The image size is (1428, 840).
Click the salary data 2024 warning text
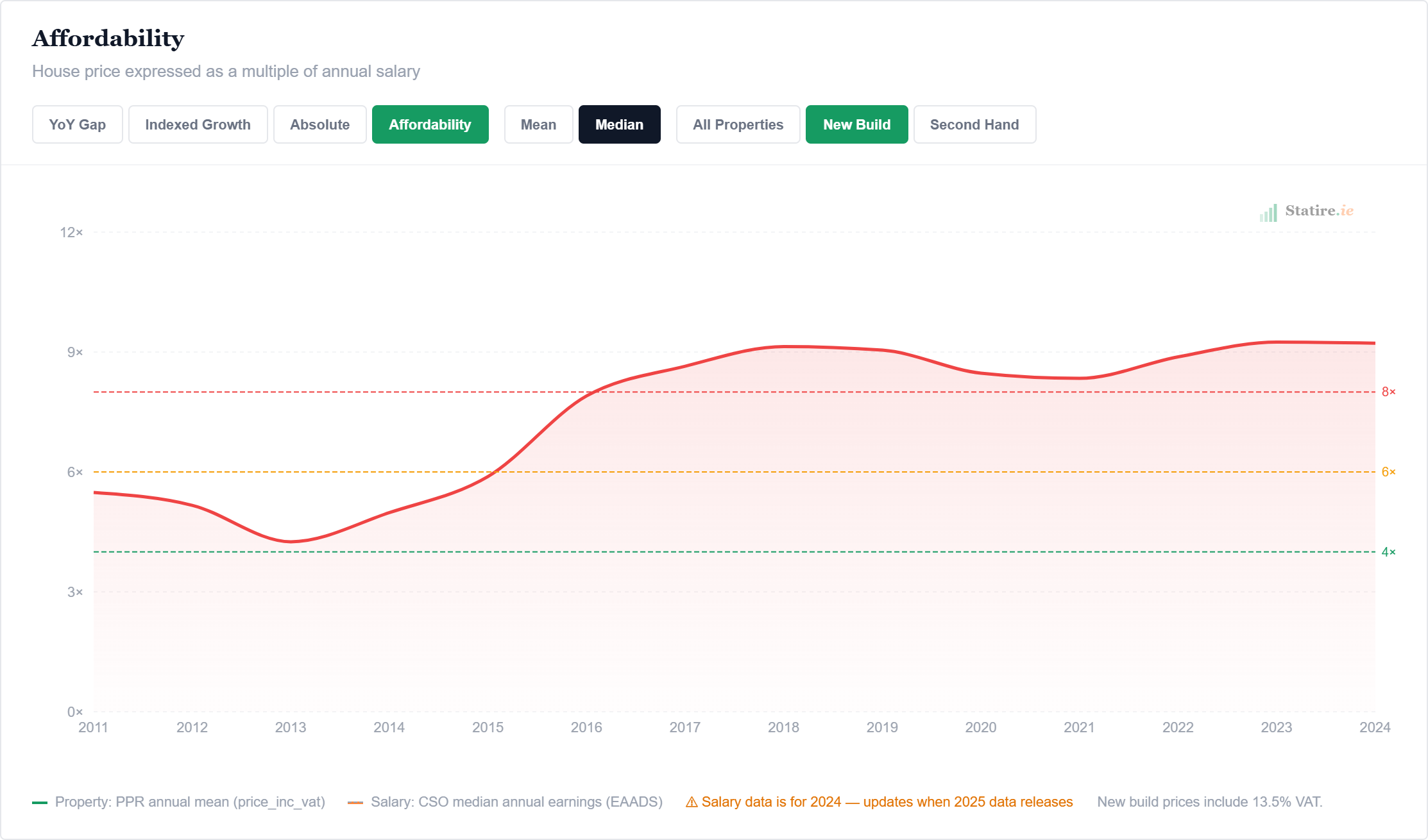tap(887, 802)
